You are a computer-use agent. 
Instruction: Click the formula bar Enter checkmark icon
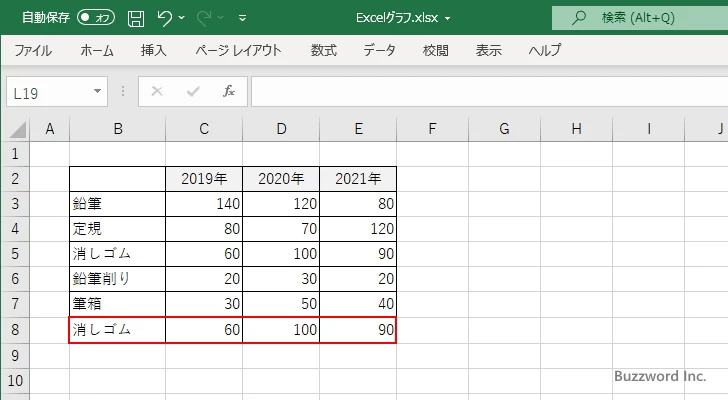(x=193, y=91)
